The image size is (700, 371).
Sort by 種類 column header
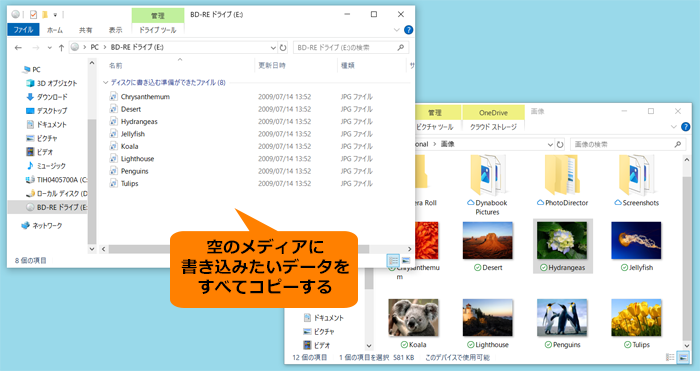348,66
